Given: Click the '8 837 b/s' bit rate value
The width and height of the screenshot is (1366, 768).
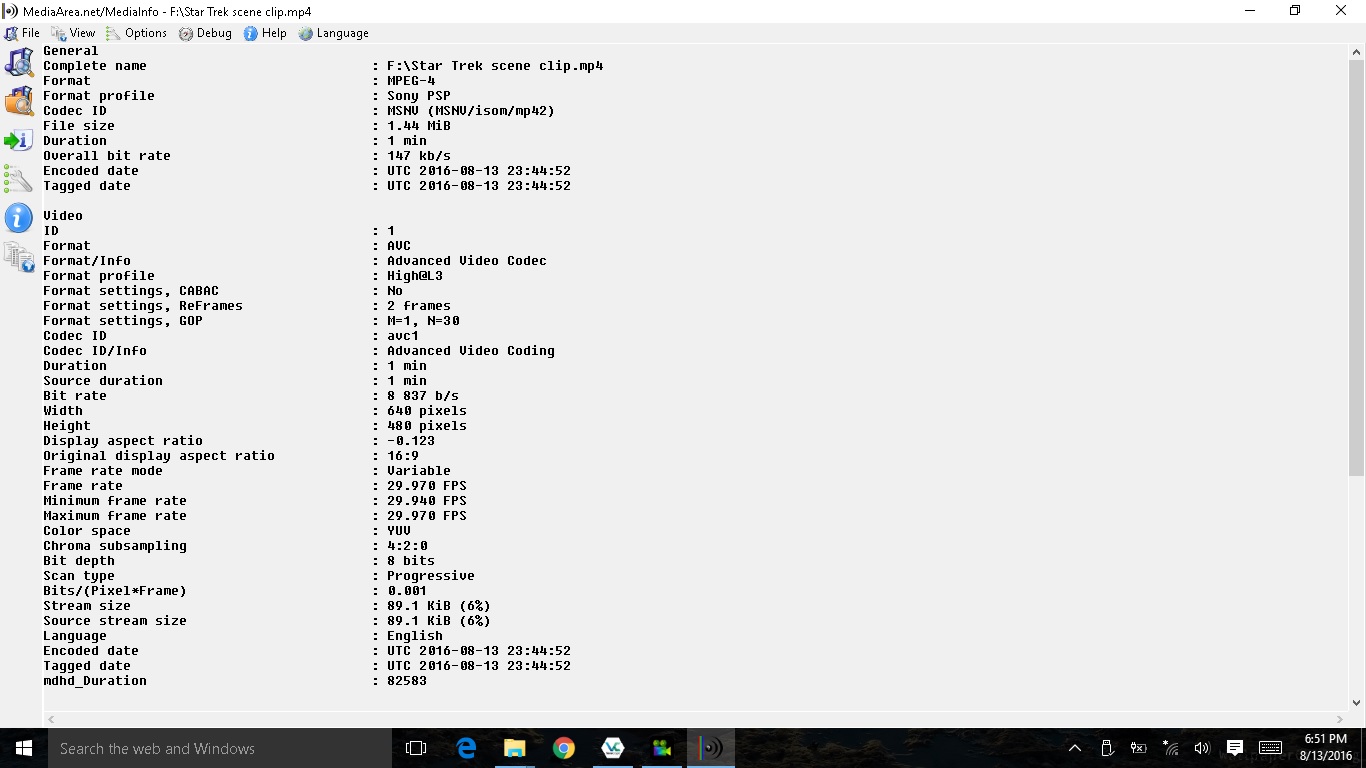Looking at the screenshot, I should click(x=423, y=396).
